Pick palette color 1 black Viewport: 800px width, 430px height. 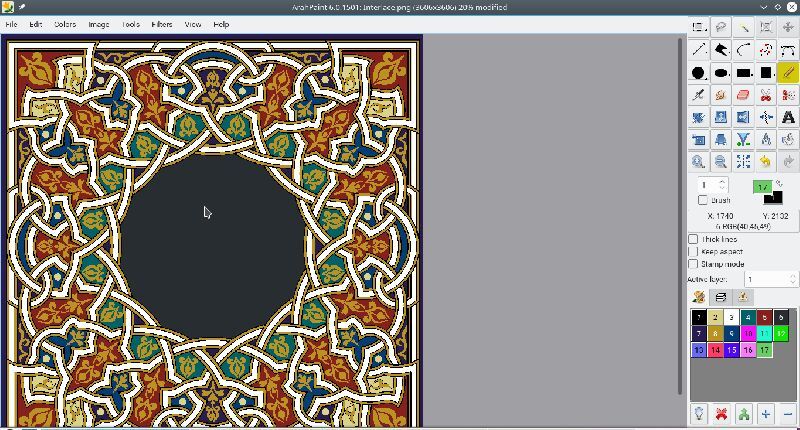point(698,317)
